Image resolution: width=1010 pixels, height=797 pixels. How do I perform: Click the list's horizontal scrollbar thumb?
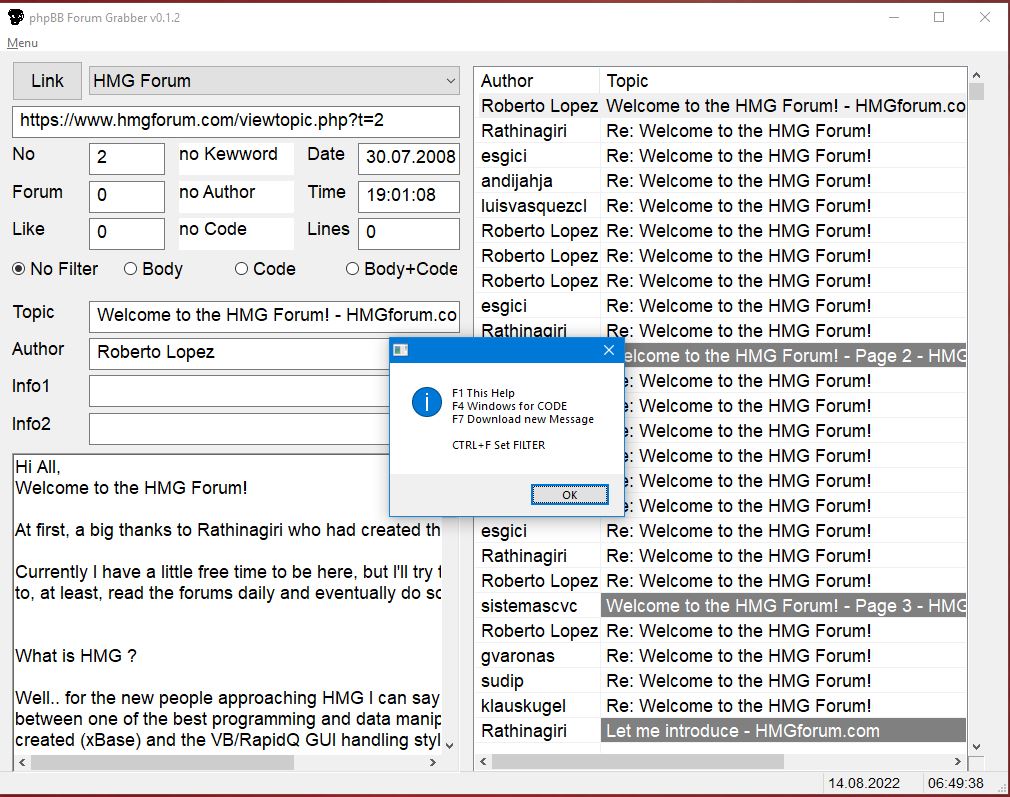[638, 762]
